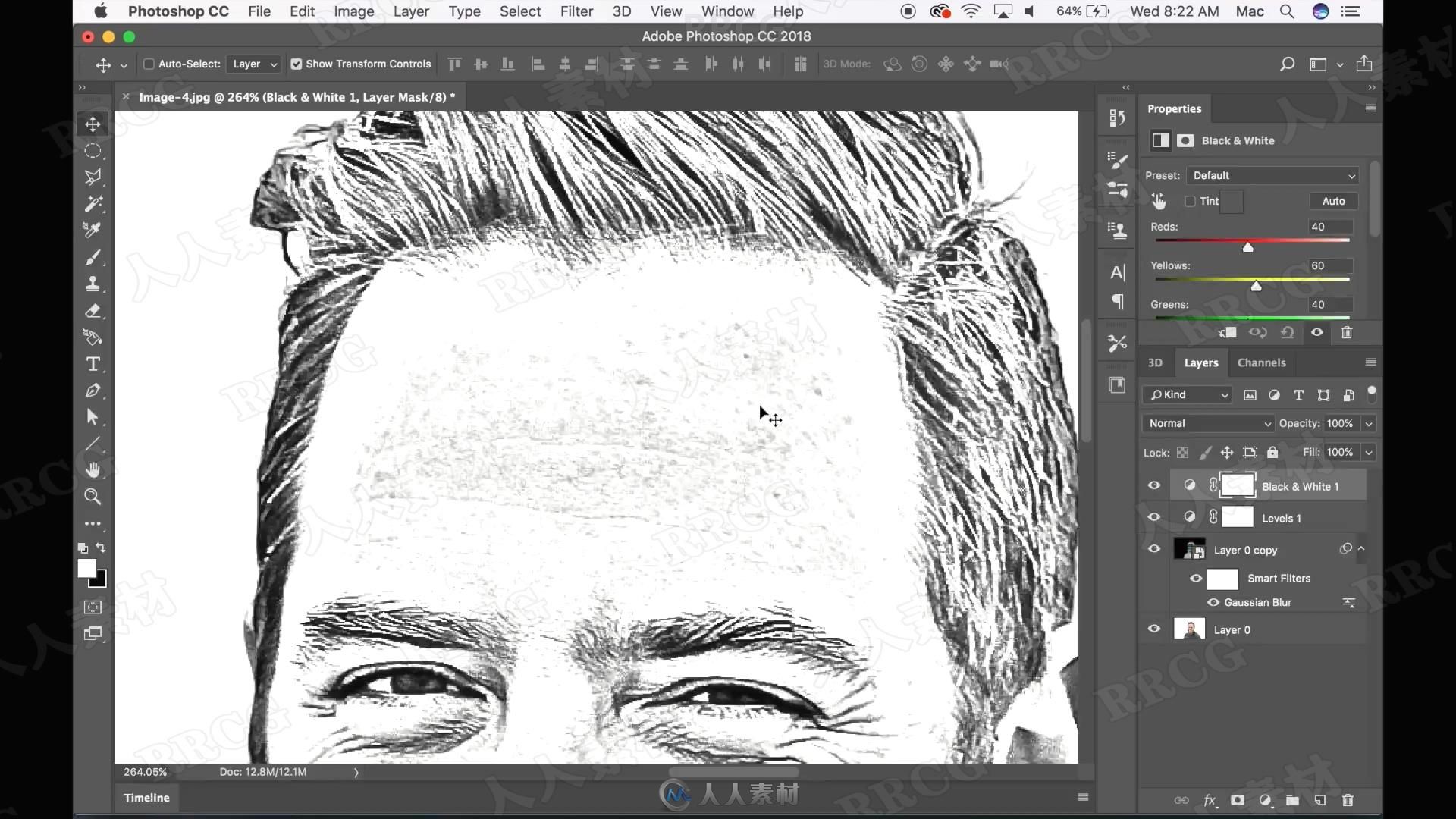Toggle visibility of Black & White 1 layer
This screenshot has width=1456, height=819.
(x=1154, y=486)
